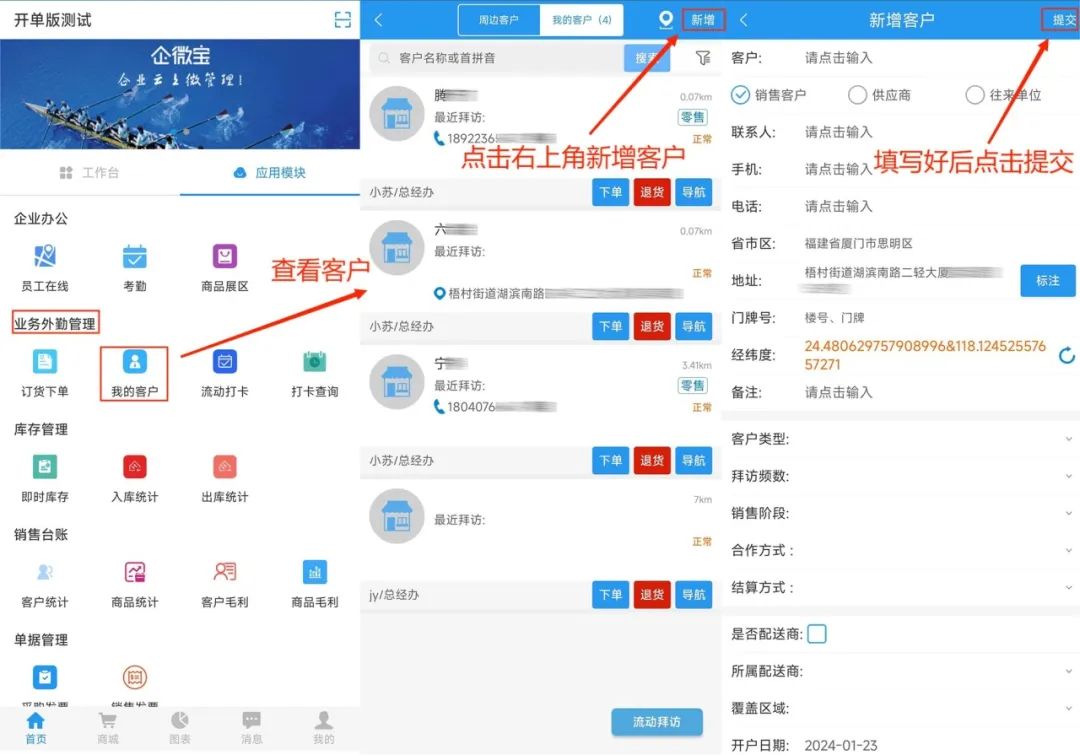
Task: Check the 是否配送商 checkbox
Action: (x=817, y=634)
